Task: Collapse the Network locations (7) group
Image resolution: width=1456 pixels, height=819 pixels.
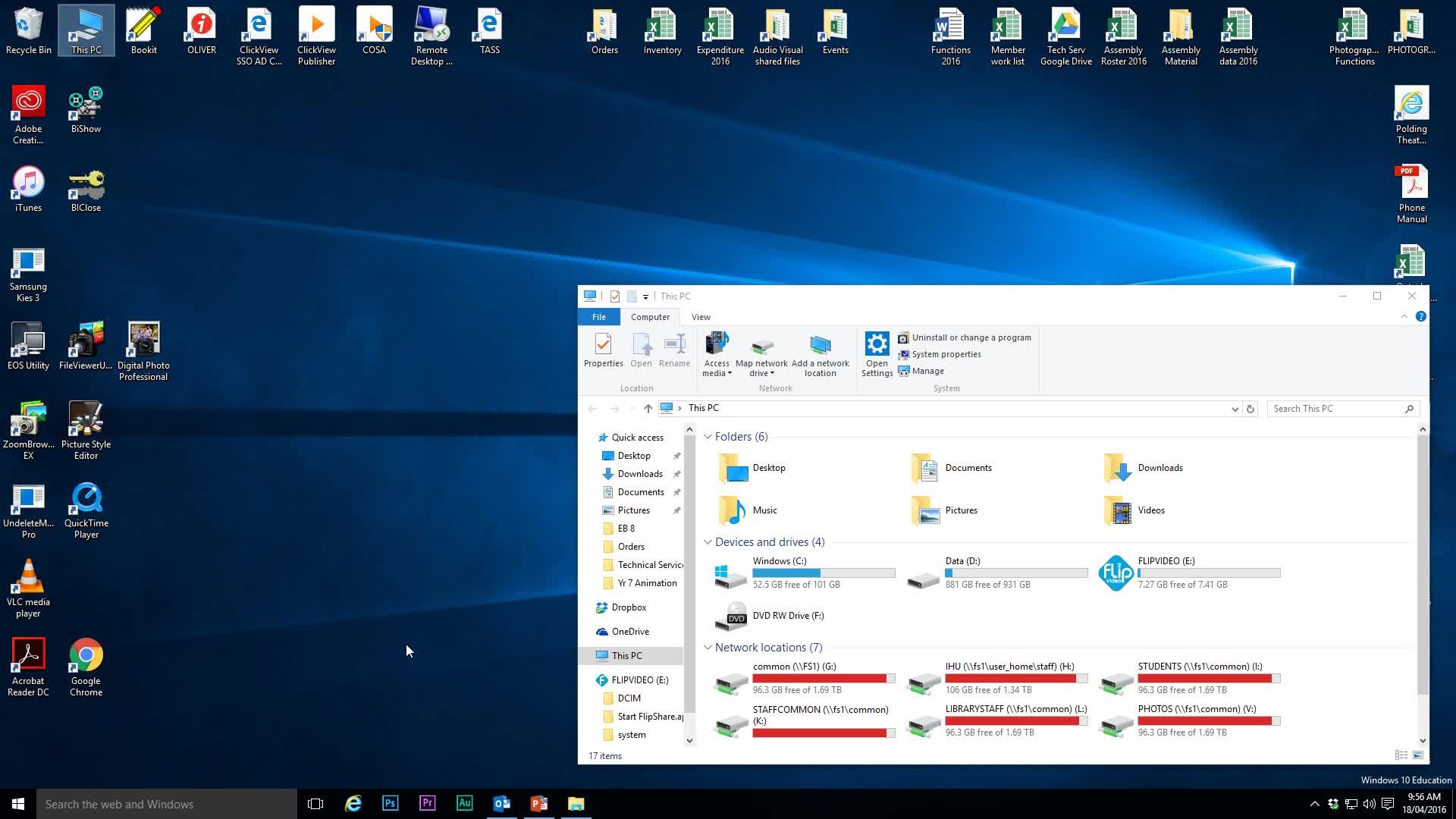Action: pos(708,648)
